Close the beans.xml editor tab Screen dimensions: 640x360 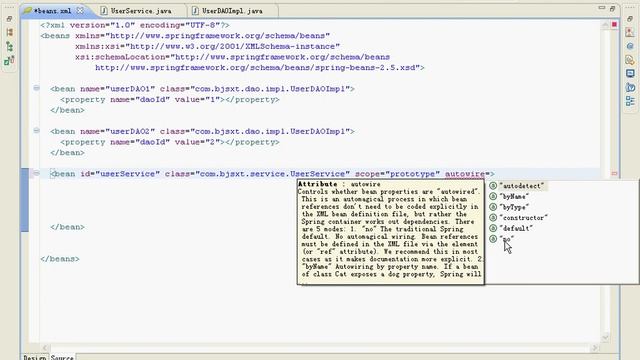point(80,11)
